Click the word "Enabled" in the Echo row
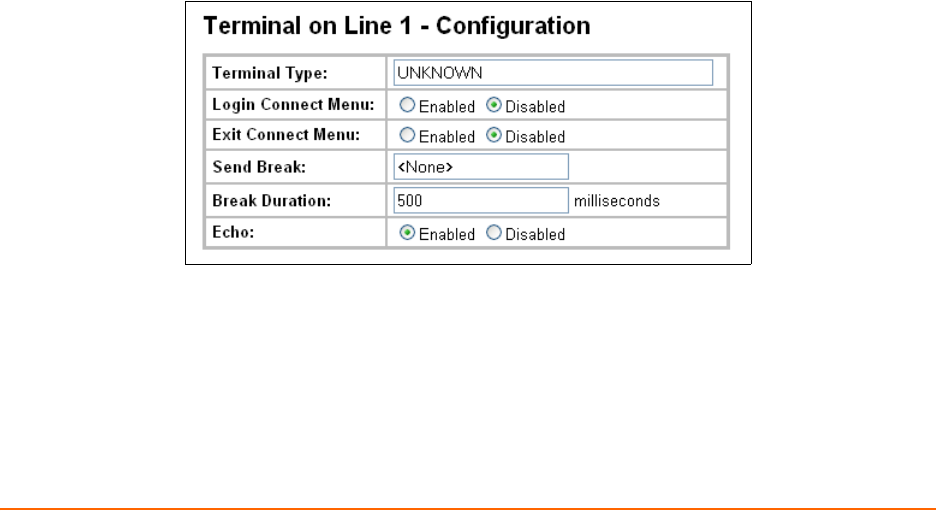Image resolution: width=936 pixels, height=511 pixels. [x=446, y=234]
